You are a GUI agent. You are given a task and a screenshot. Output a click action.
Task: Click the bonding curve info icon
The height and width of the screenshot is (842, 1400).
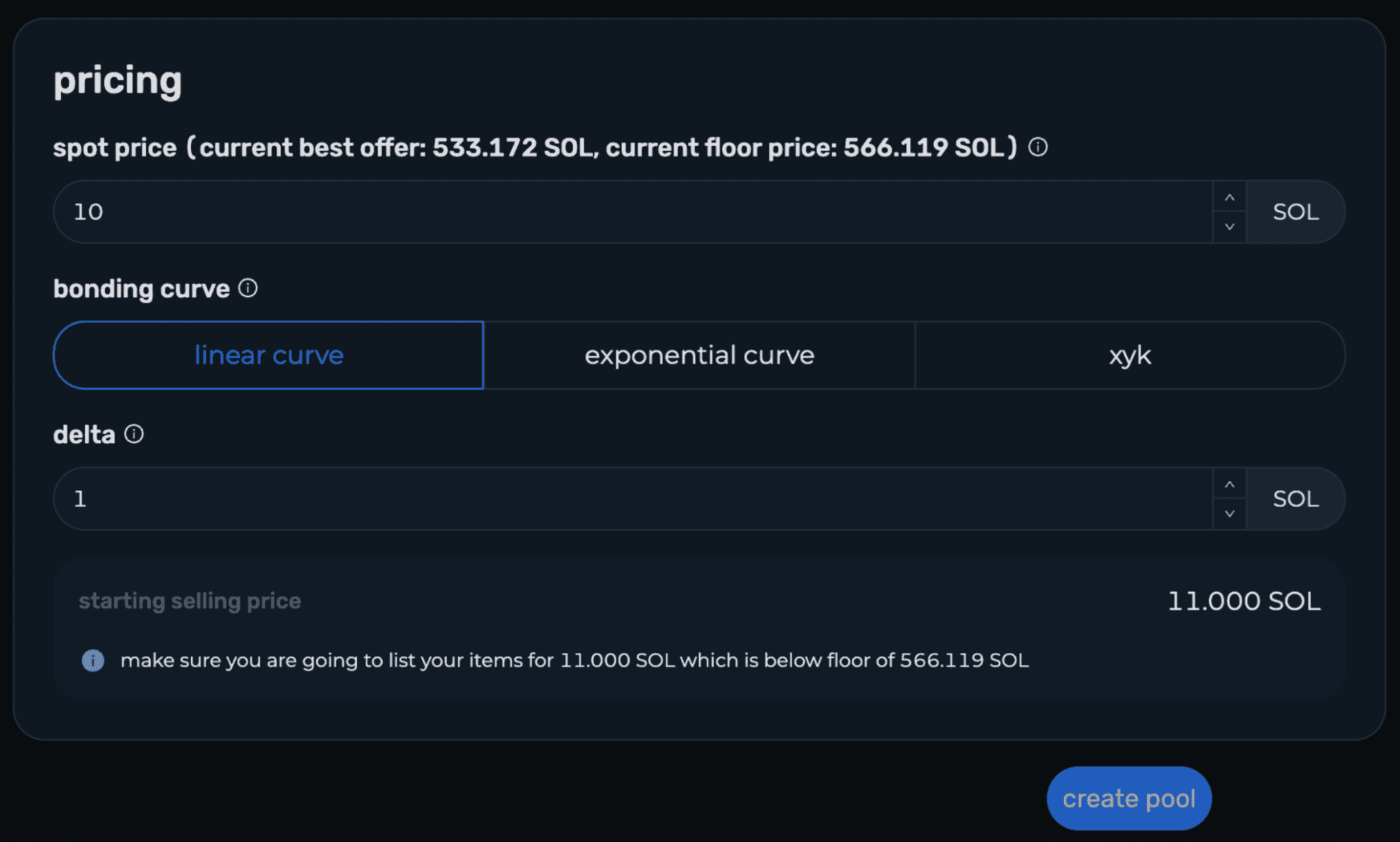(x=248, y=288)
